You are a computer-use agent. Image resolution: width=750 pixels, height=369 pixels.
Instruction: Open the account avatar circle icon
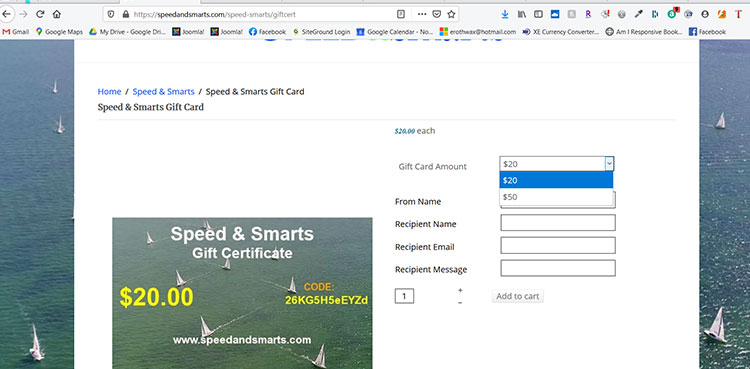point(705,14)
